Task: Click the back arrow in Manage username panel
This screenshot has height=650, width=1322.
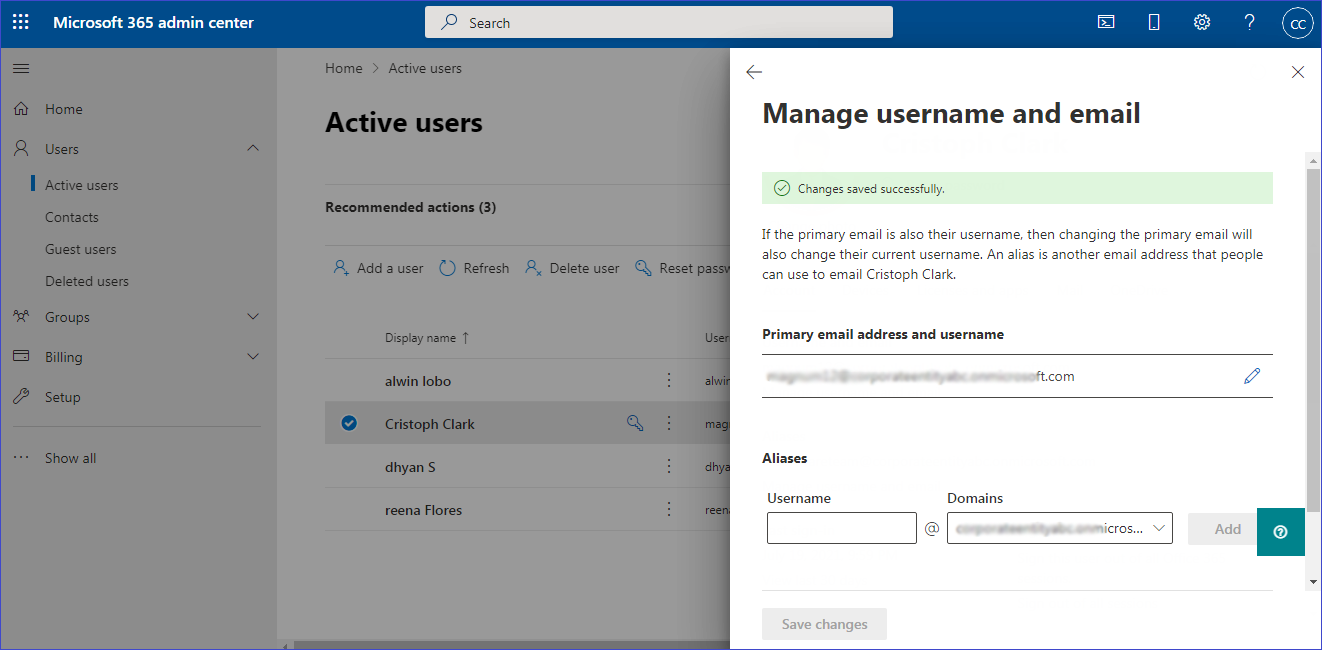Action: click(x=754, y=72)
